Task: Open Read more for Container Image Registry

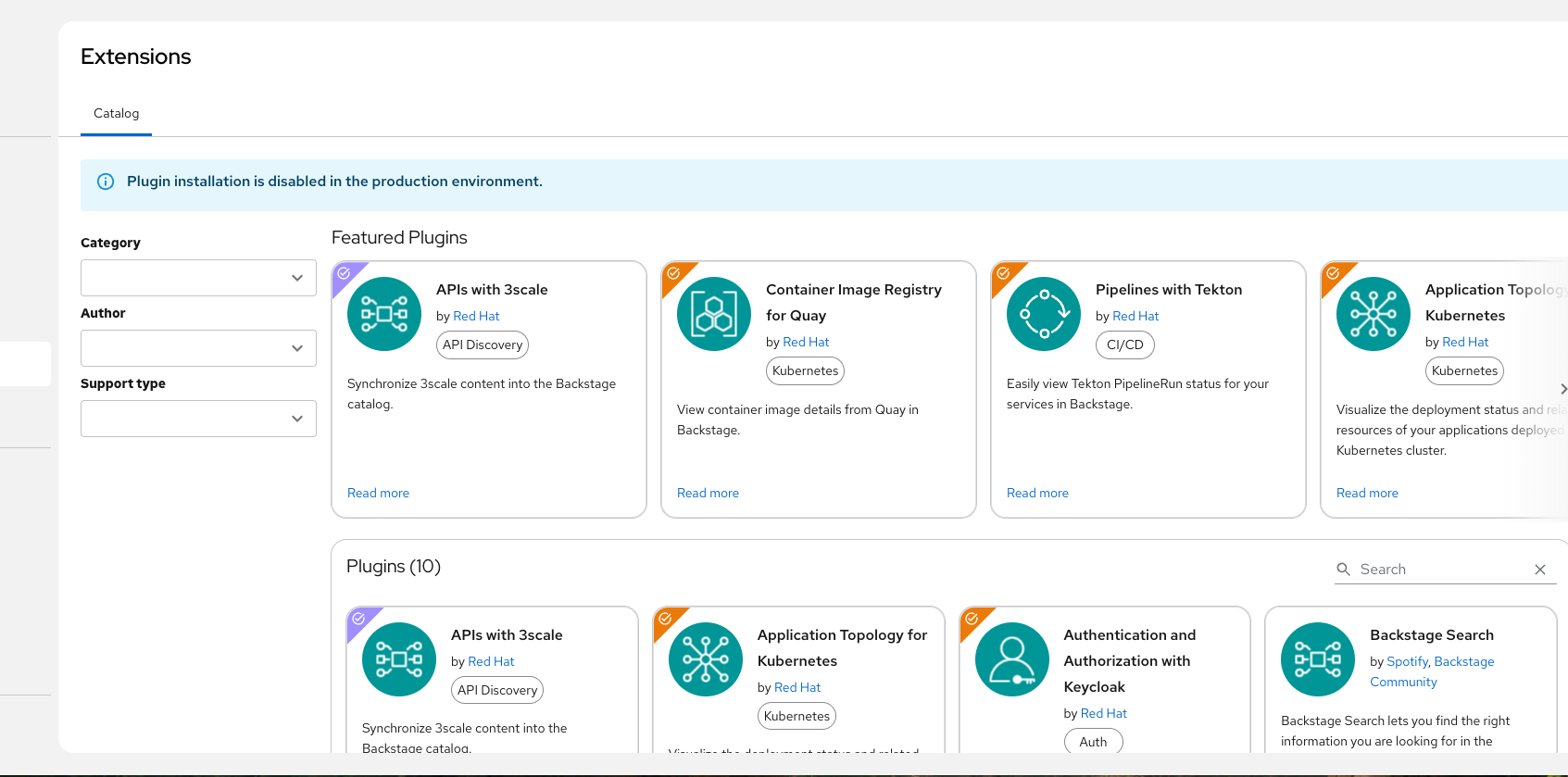Action: tap(708, 494)
